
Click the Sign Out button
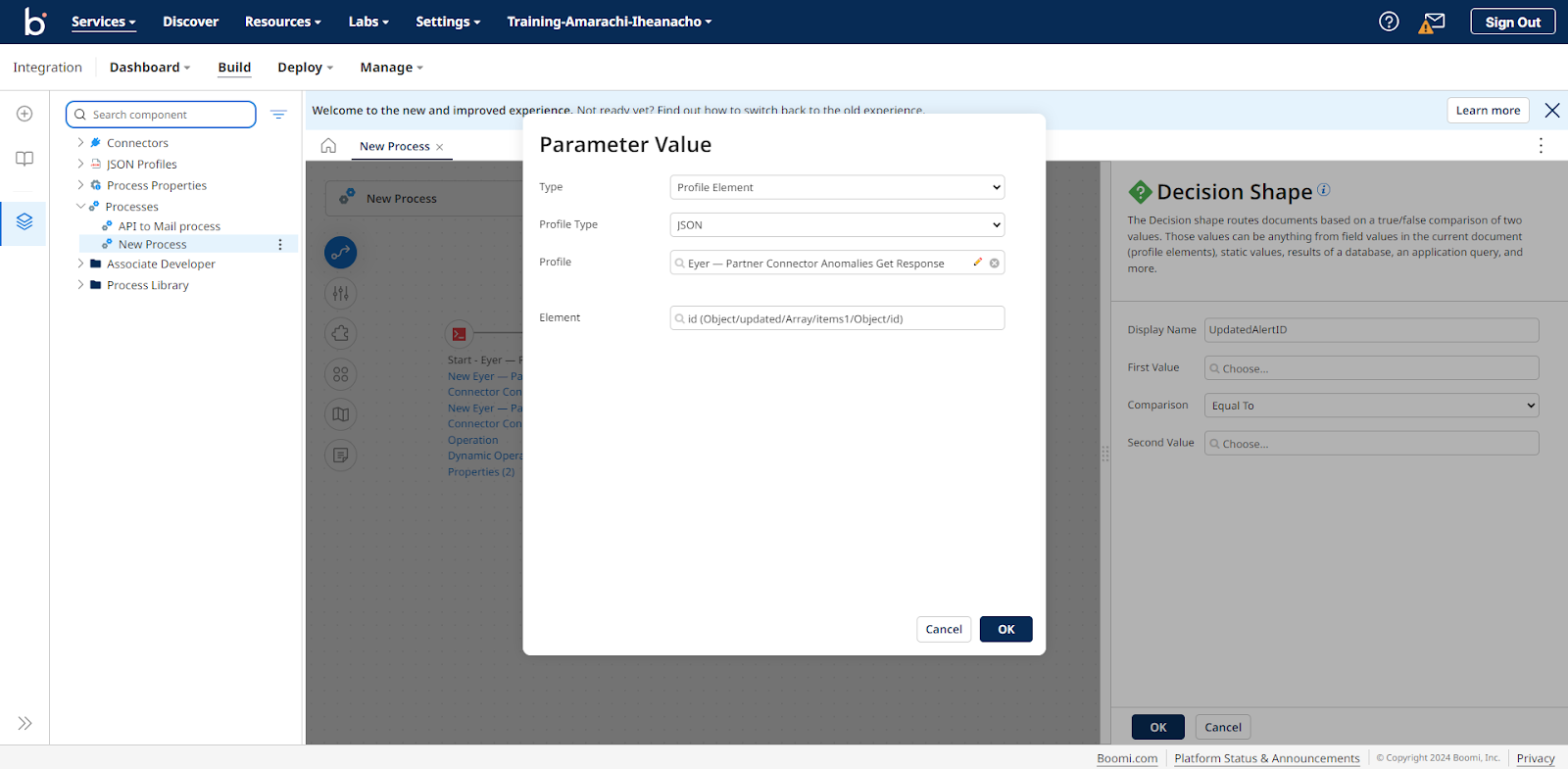1513,22
